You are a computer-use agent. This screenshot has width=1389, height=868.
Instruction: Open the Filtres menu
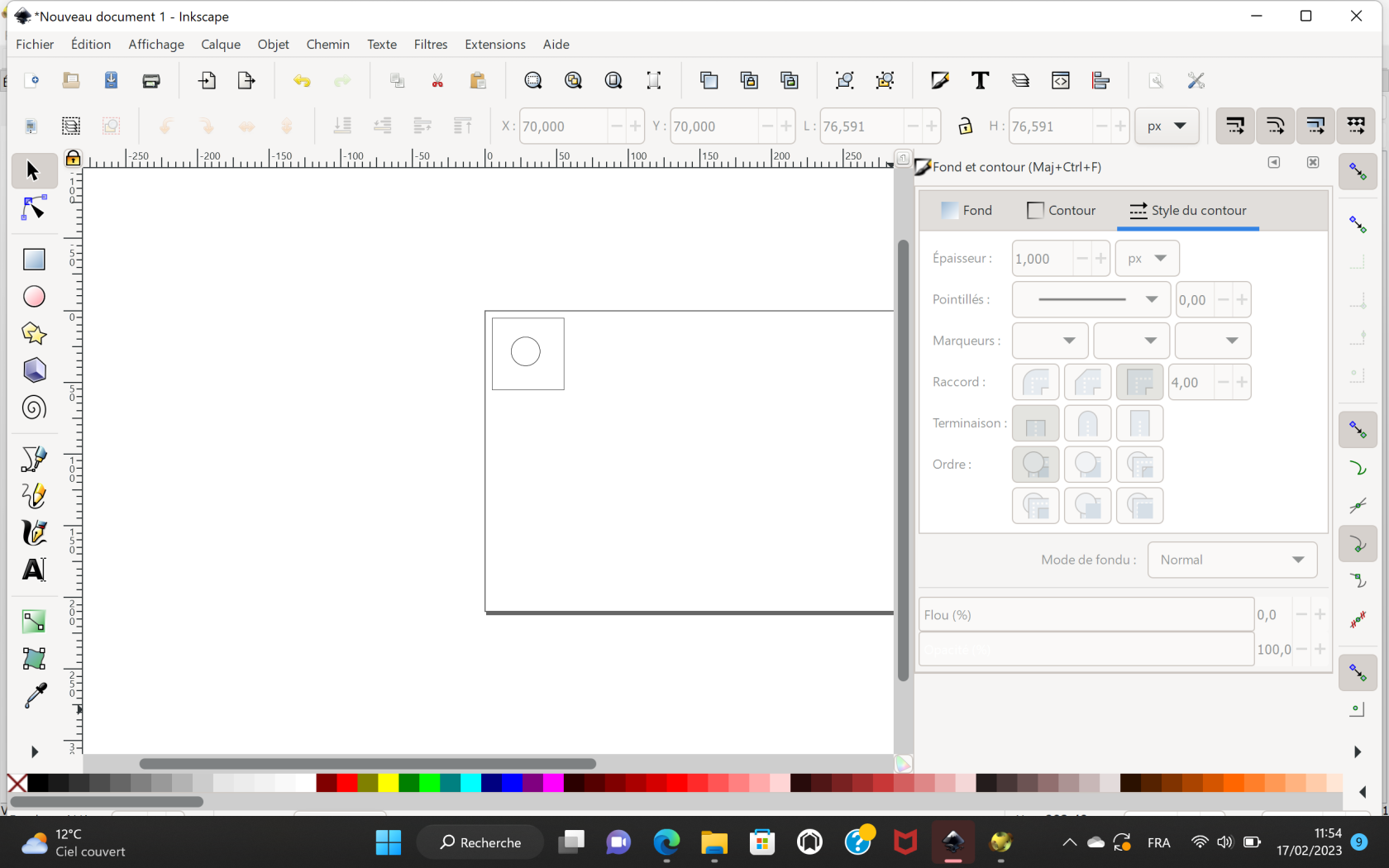pos(431,45)
